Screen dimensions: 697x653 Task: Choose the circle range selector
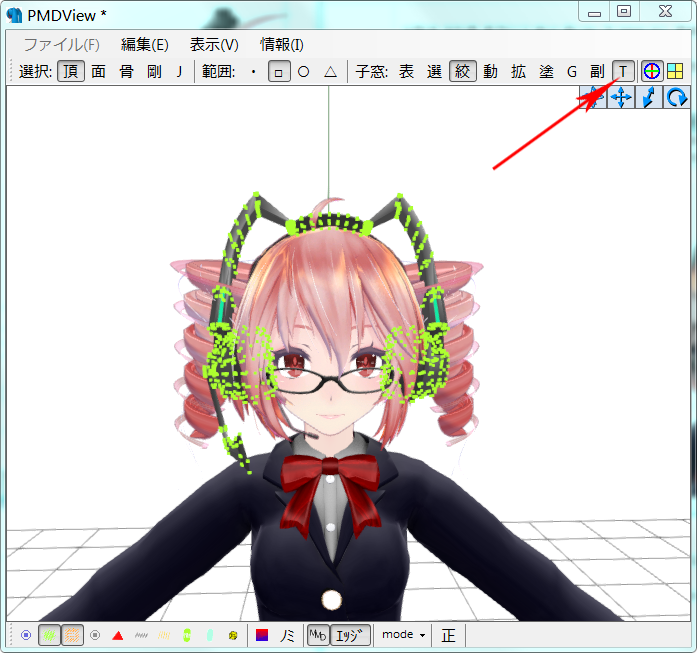tap(304, 72)
